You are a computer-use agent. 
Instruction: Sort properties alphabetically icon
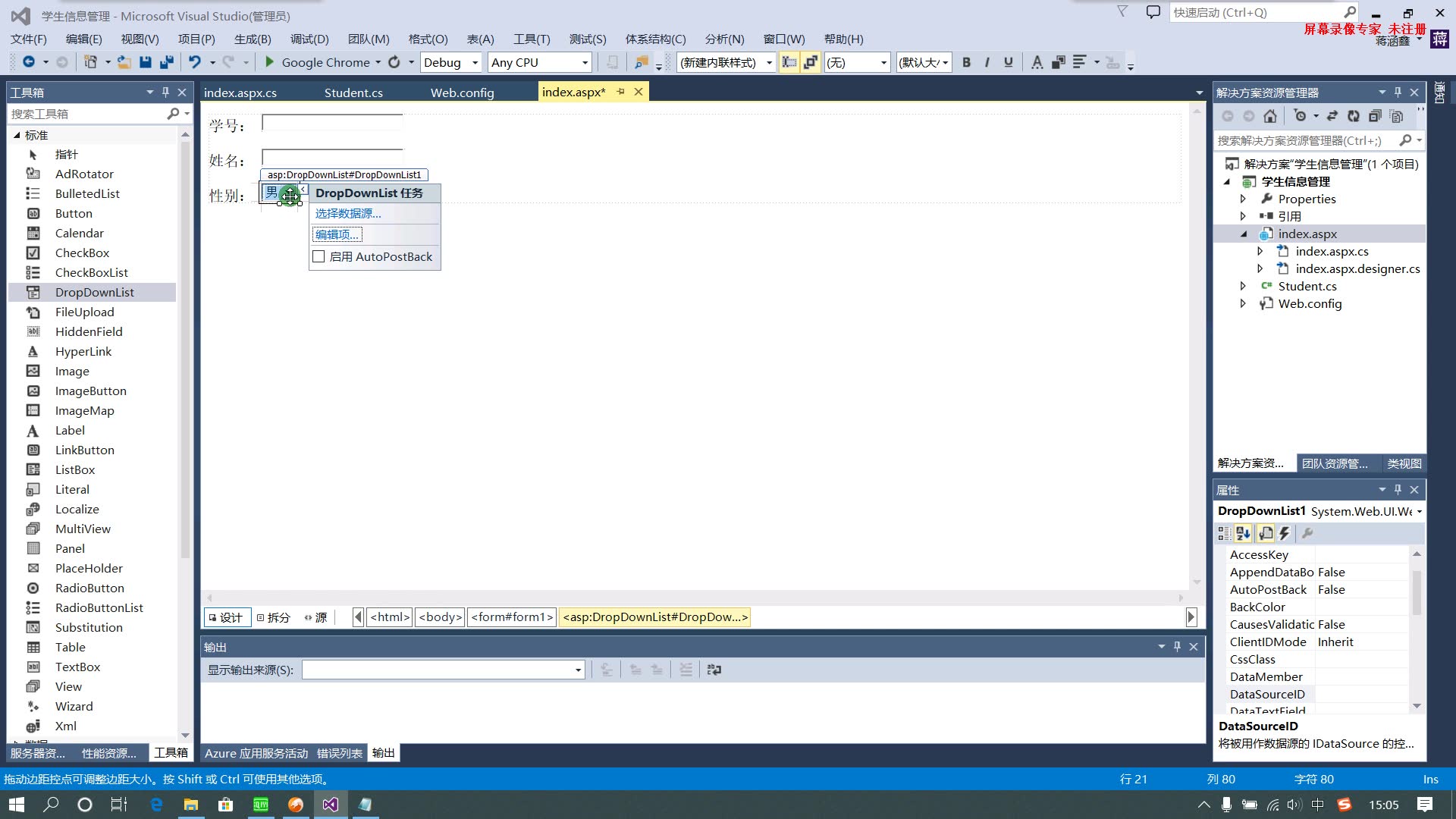[1243, 533]
